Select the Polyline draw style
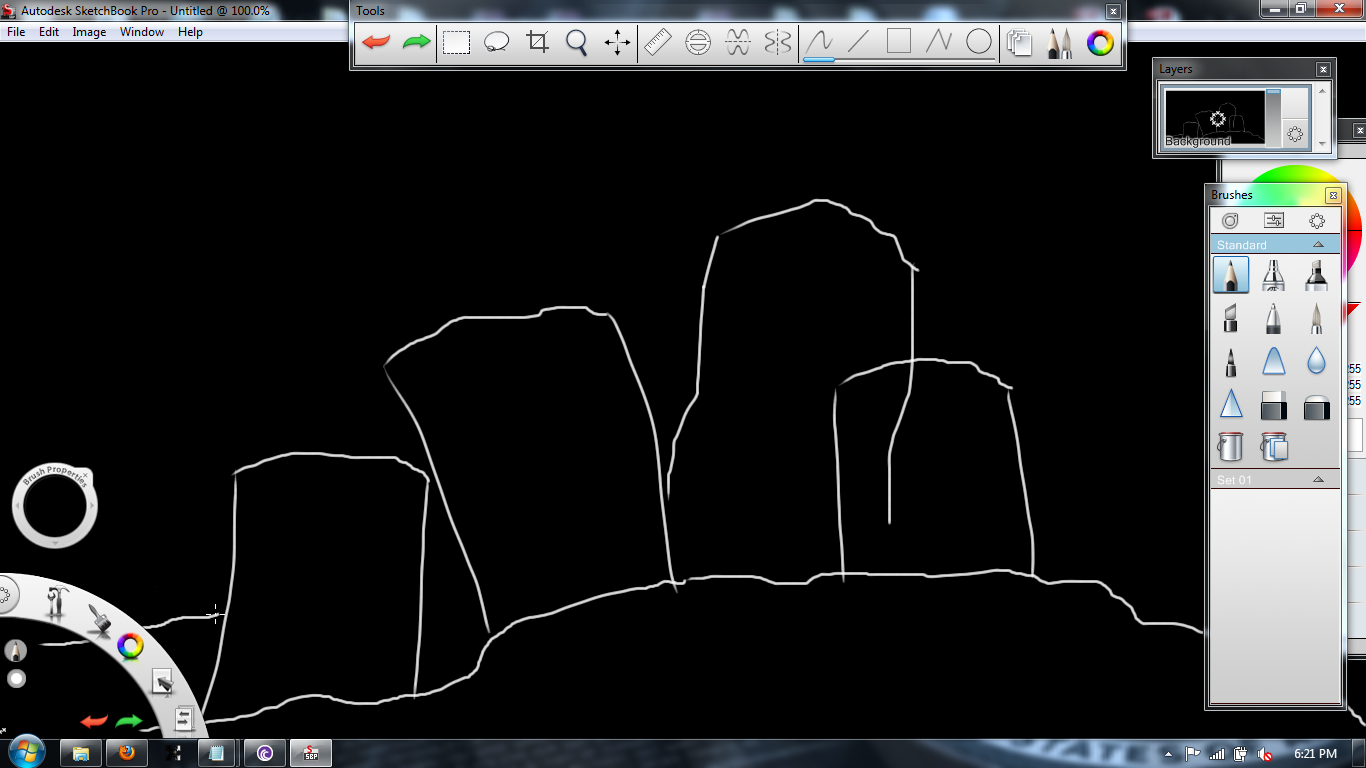The image size is (1366, 768). (939, 43)
